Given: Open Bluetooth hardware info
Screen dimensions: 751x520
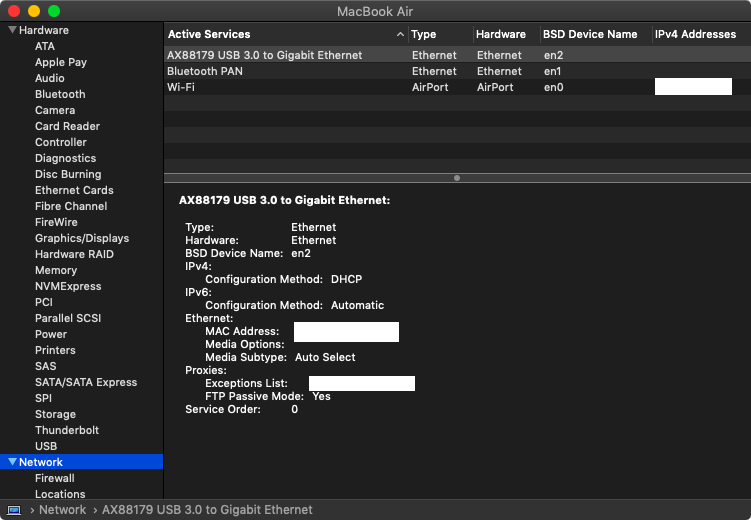Looking at the screenshot, I should tap(60, 94).
